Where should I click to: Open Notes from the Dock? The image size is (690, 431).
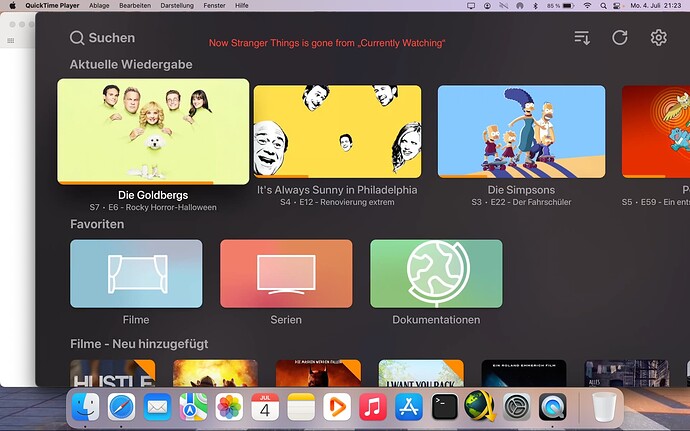(x=301, y=407)
